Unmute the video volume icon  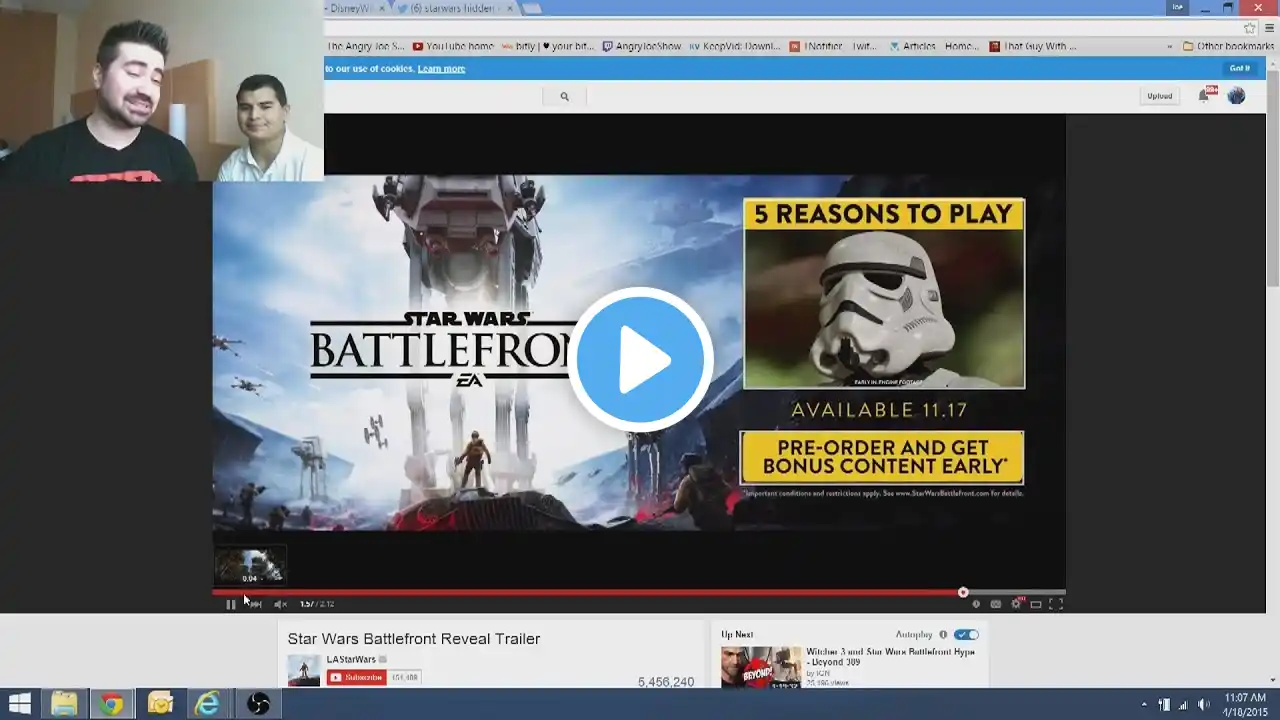(280, 604)
